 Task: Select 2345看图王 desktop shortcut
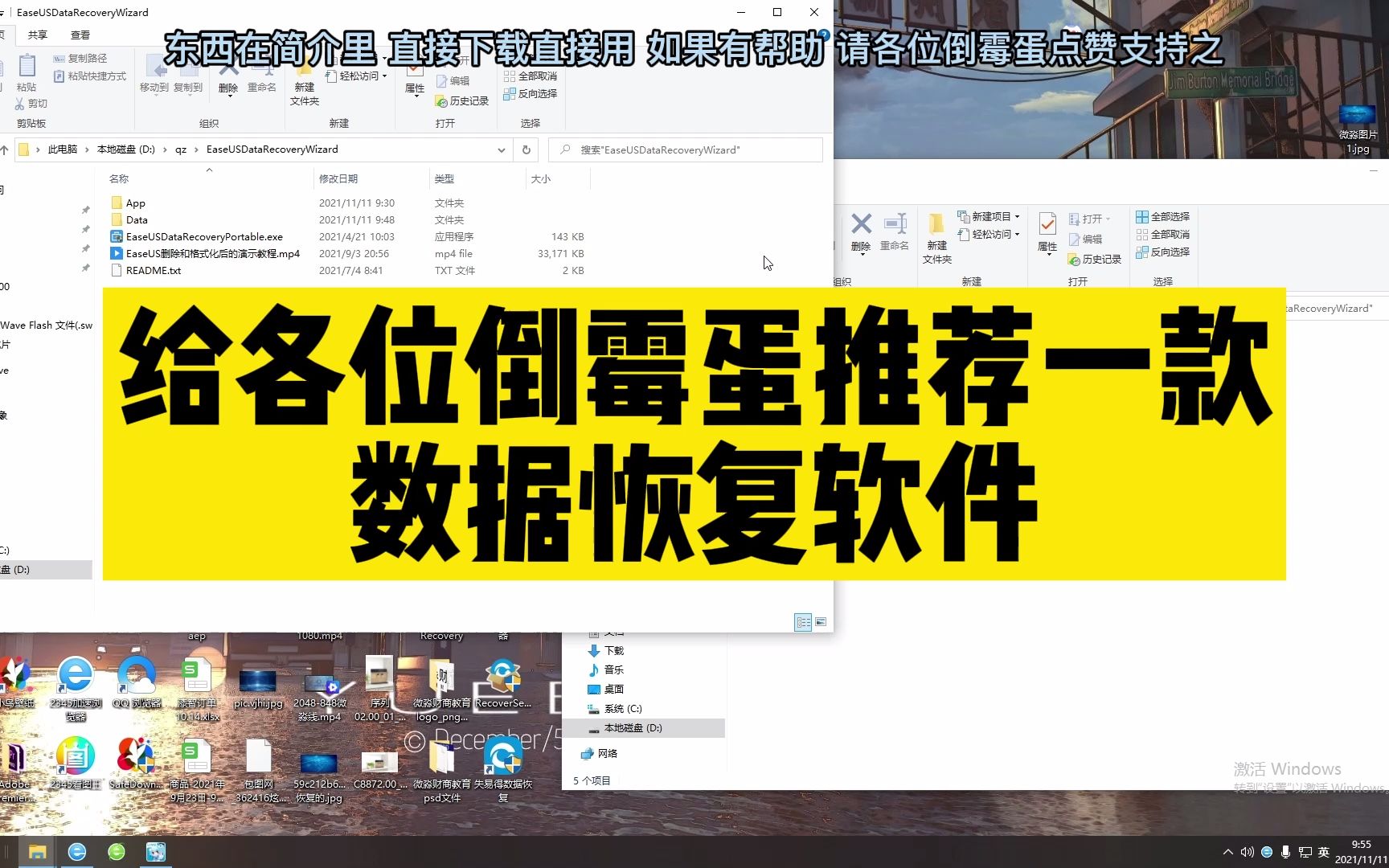[76, 764]
